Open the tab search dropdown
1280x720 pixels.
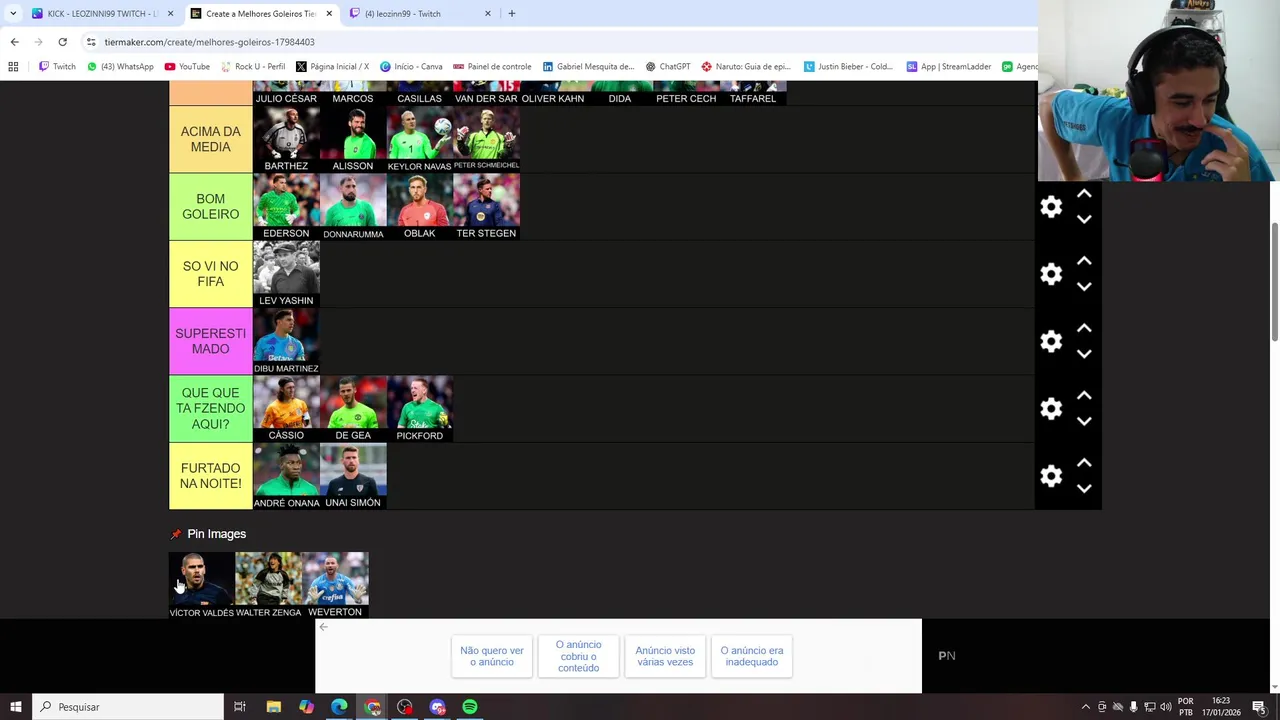coord(12,14)
